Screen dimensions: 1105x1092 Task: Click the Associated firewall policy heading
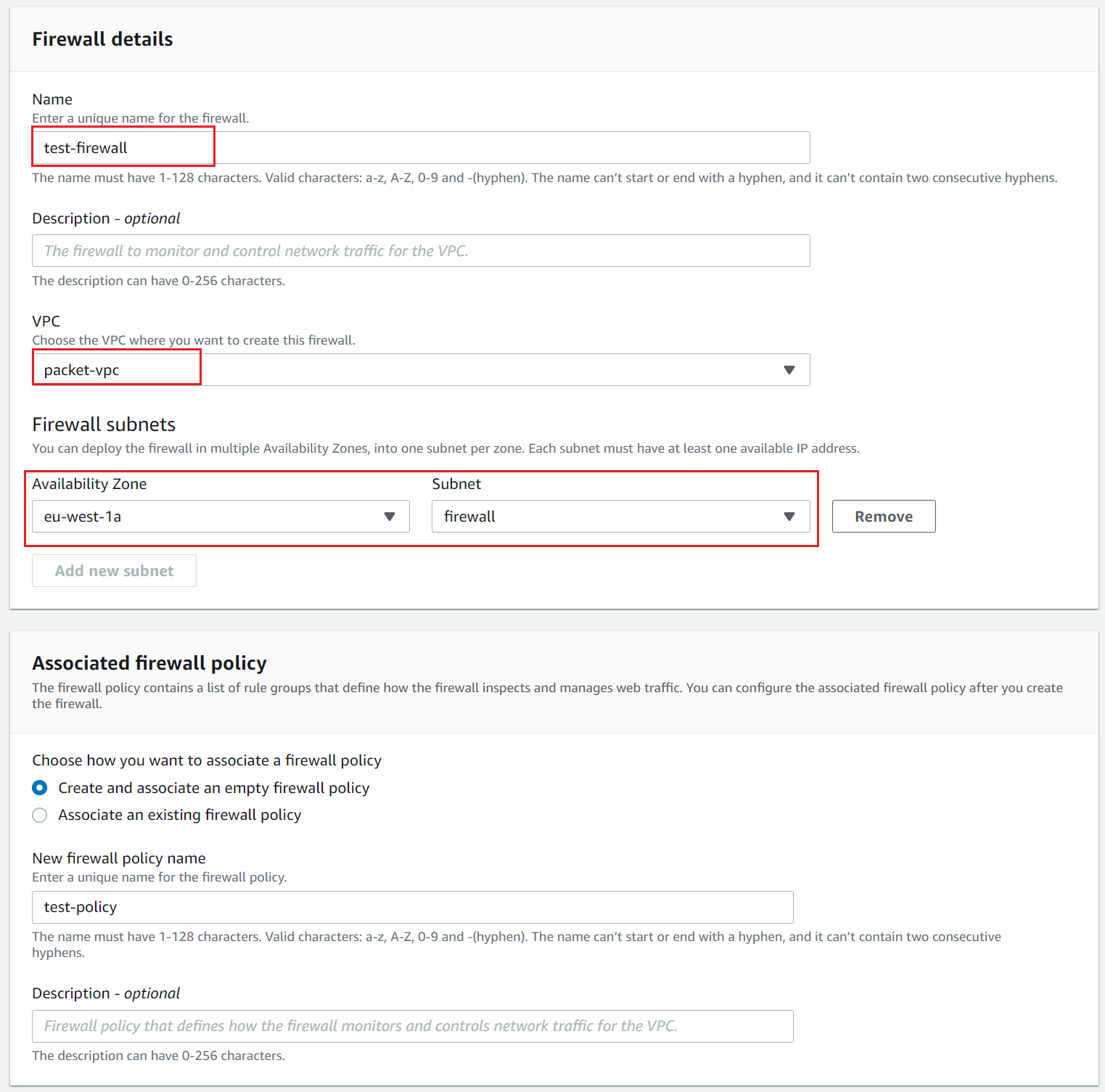pos(149,663)
